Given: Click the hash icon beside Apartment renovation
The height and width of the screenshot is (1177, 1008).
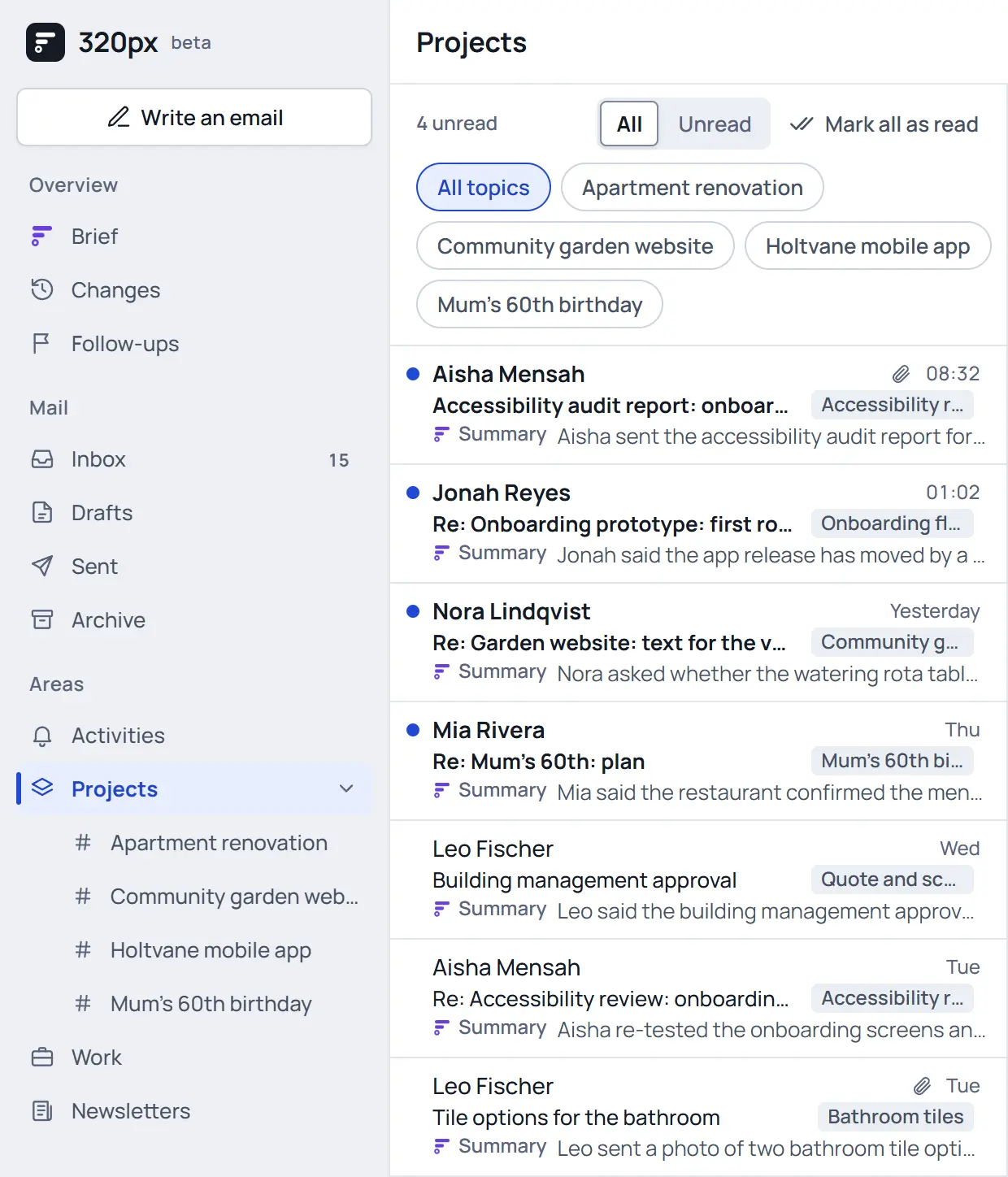Looking at the screenshot, I should tap(83, 843).
